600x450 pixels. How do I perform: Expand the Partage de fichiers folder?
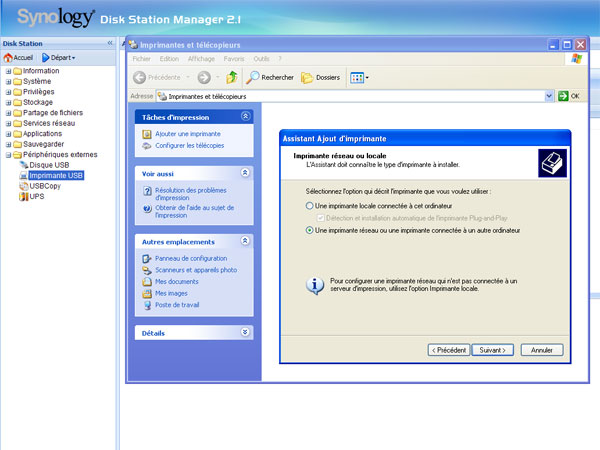click(8, 113)
